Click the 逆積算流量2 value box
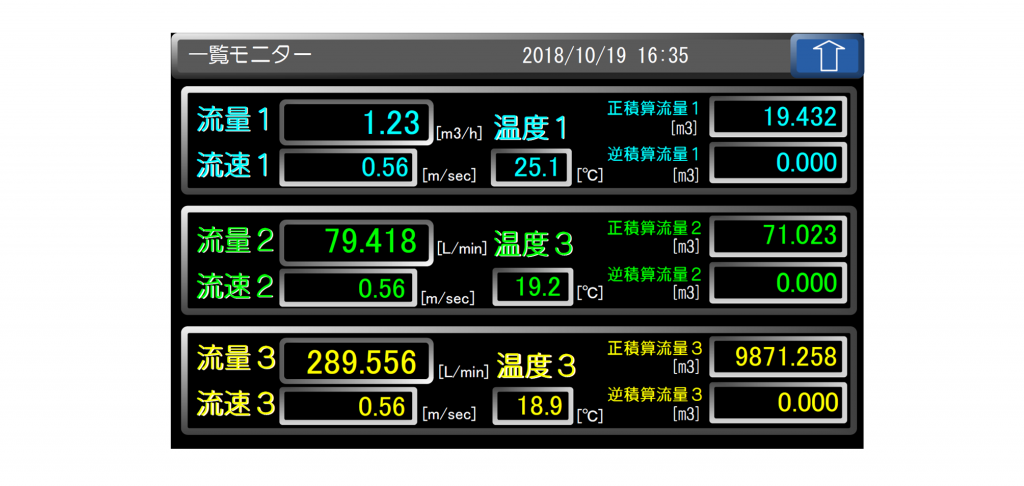The image size is (1024, 486). (x=778, y=283)
